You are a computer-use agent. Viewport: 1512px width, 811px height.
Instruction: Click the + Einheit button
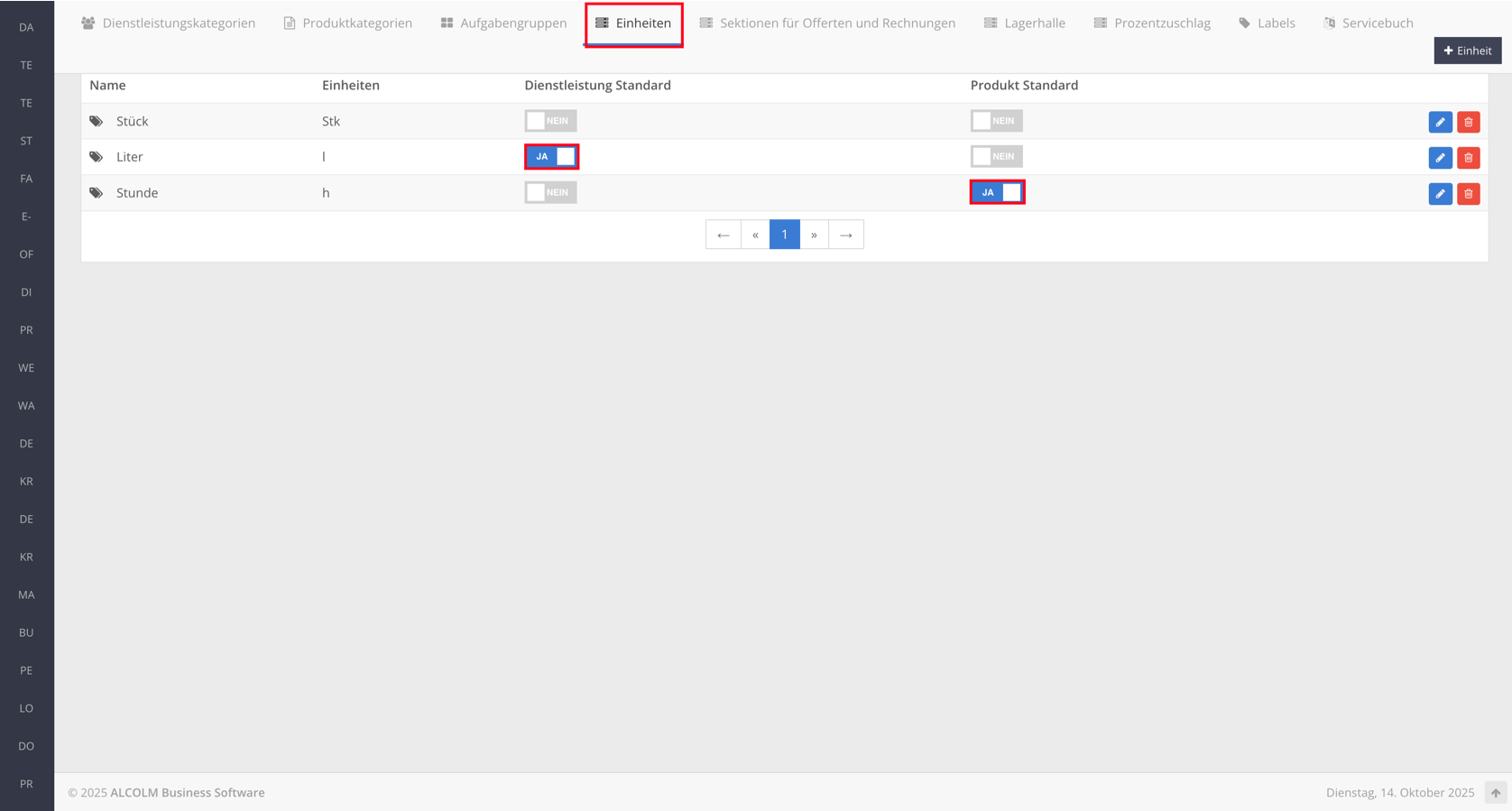1467,51
